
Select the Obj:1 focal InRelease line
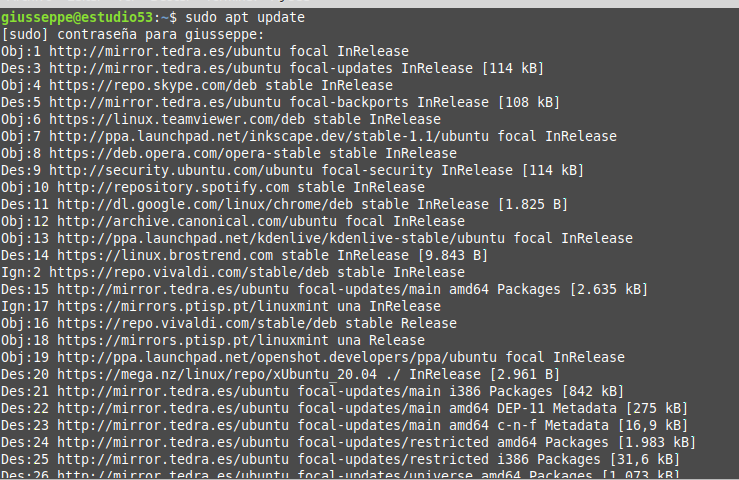coord(205,51)
